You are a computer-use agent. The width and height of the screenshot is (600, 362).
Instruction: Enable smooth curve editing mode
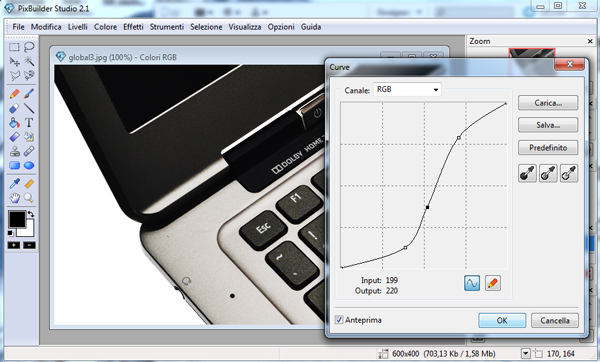pyautogui.click(x=472, y=283)
